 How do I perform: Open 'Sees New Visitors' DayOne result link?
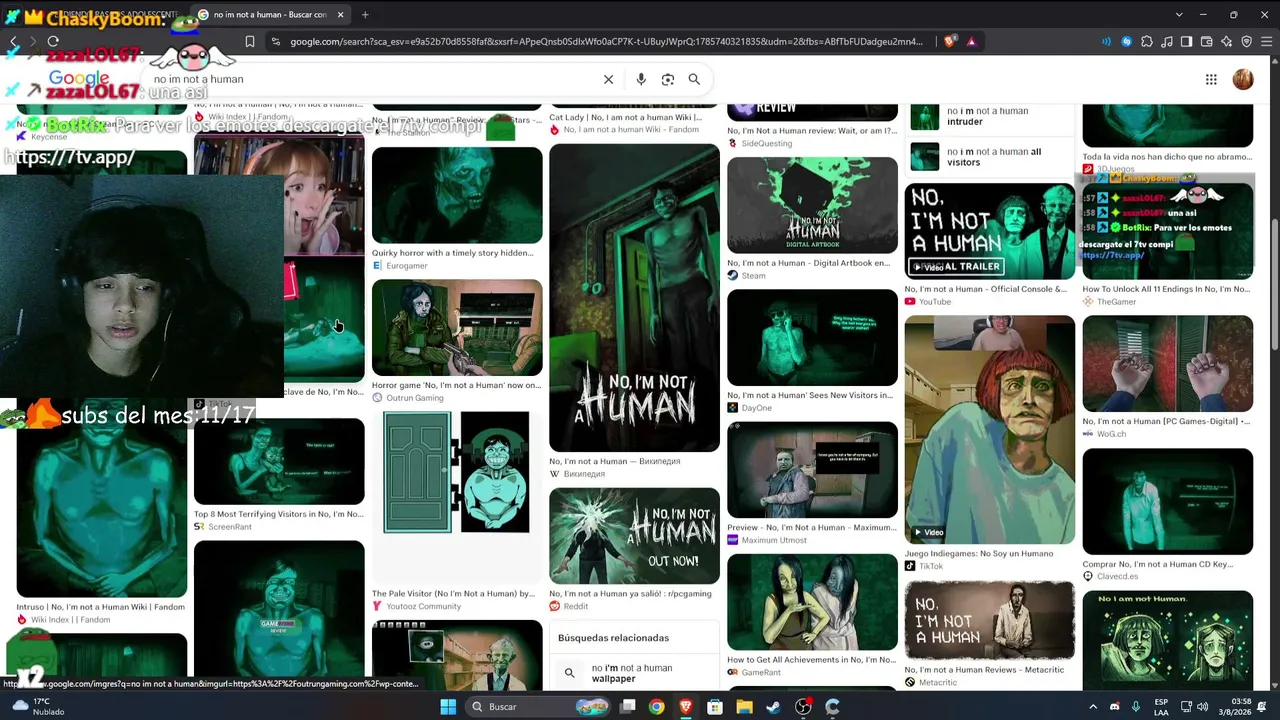pyautogui.click(x=810, y=395)
